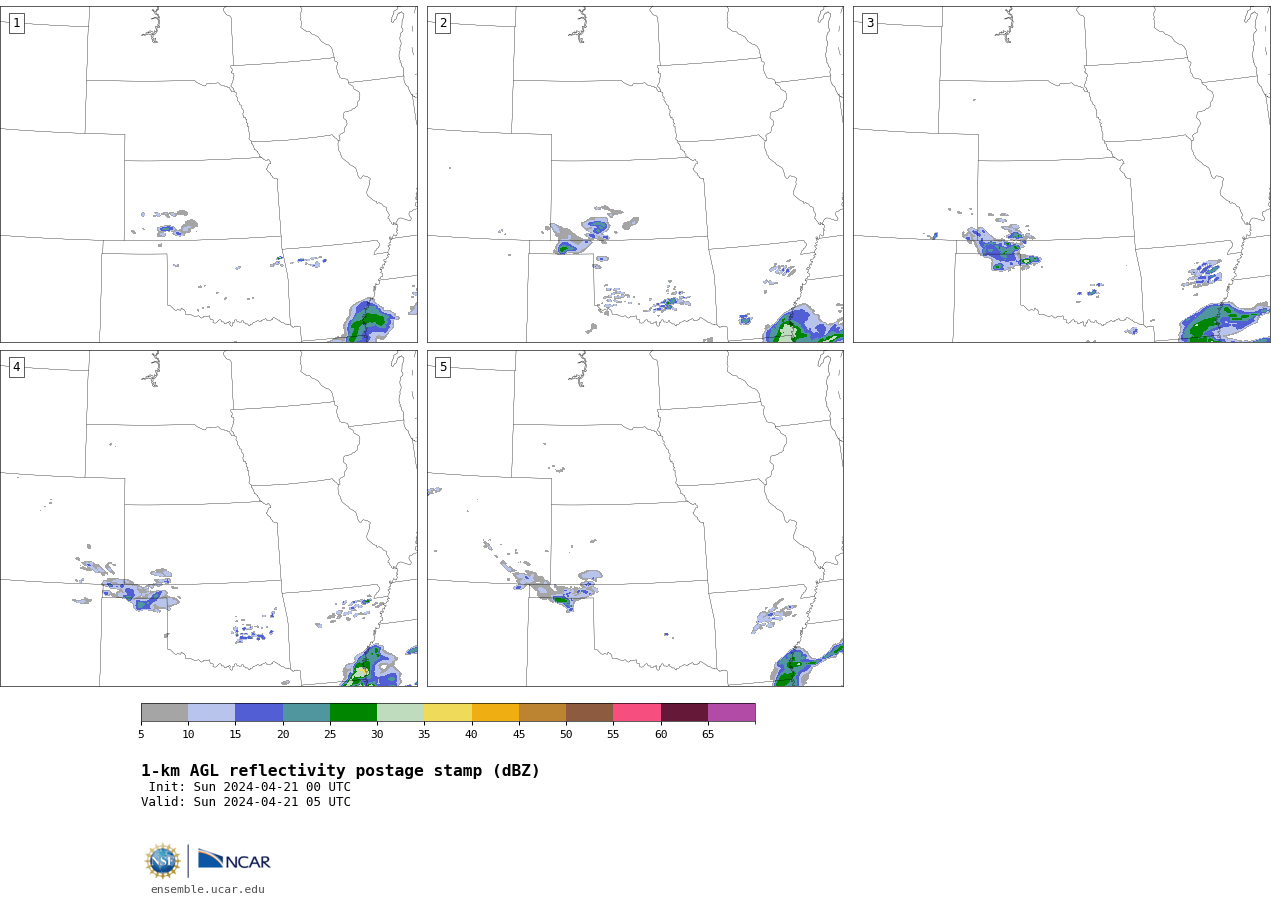Click the NCAR logo
The height and width of the screenshot is (901, 1280).
234,860
